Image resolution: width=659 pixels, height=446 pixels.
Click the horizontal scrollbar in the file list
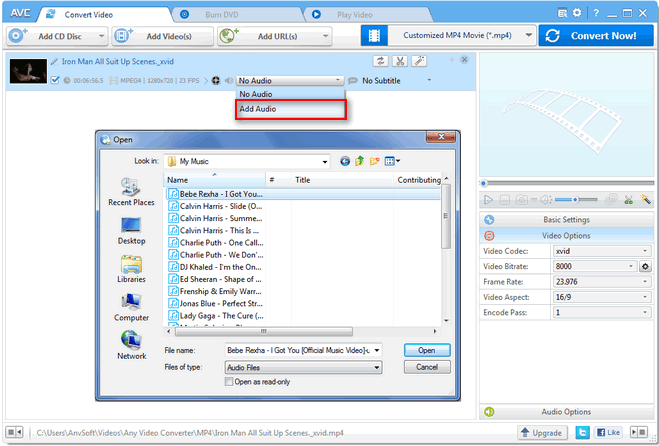click(x=264, y=331)
